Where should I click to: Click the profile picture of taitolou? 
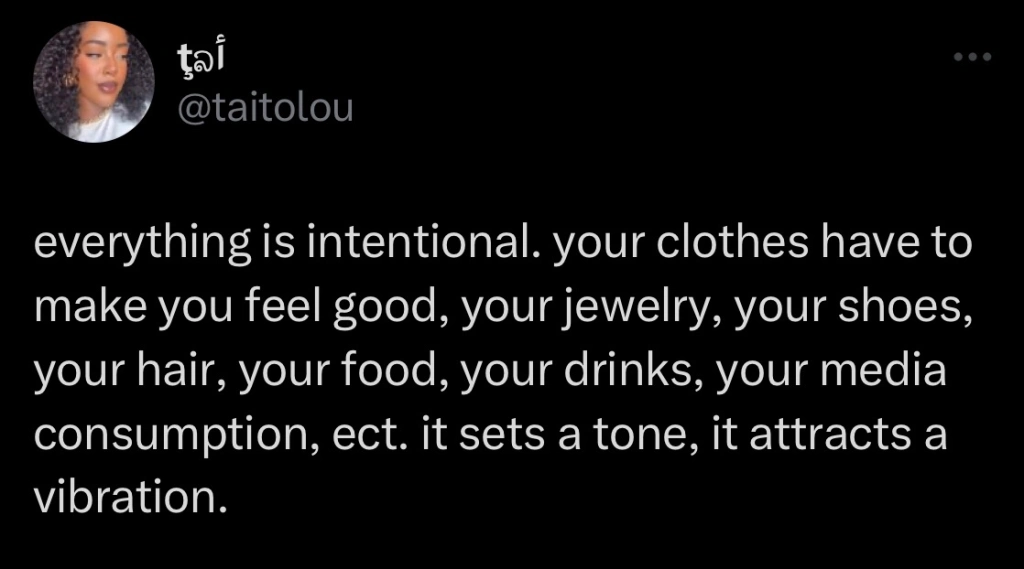(x=93, y=82)
